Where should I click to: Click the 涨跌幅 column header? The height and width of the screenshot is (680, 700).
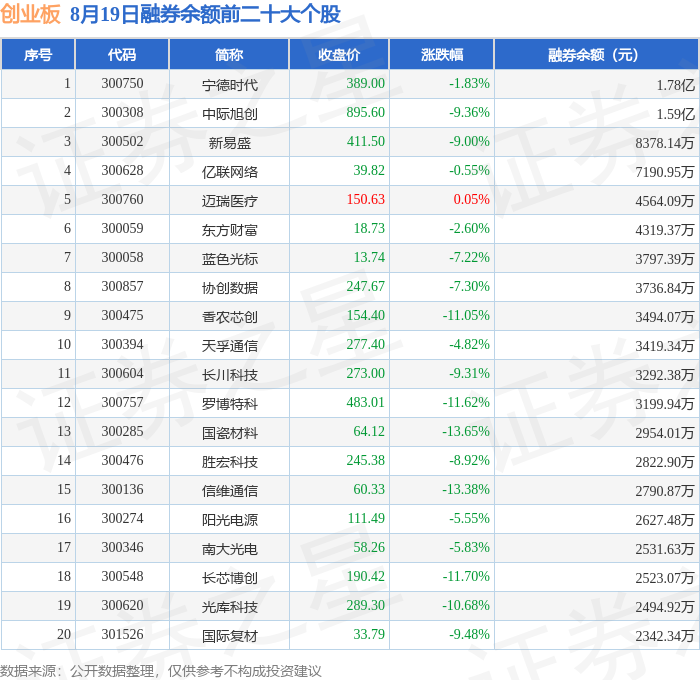pos(442,54)
